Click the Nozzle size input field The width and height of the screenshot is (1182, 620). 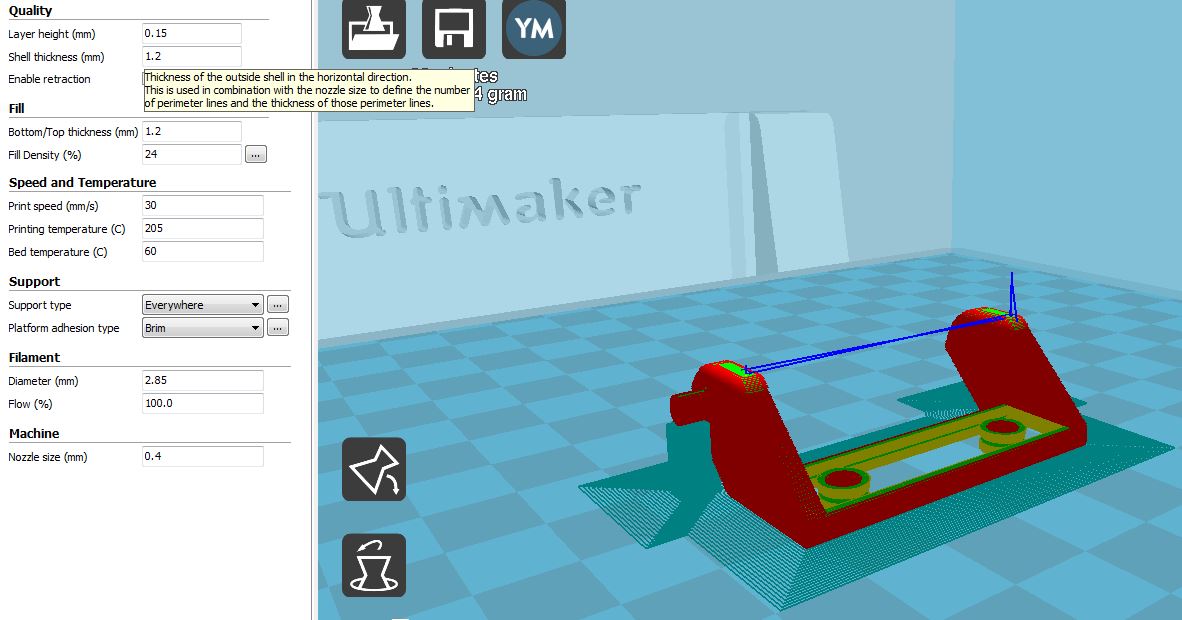(203, 456)
